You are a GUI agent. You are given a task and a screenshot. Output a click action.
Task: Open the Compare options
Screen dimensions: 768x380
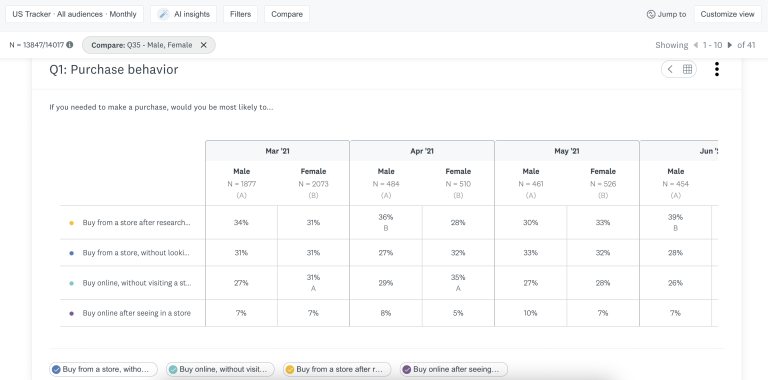(287, 14)
